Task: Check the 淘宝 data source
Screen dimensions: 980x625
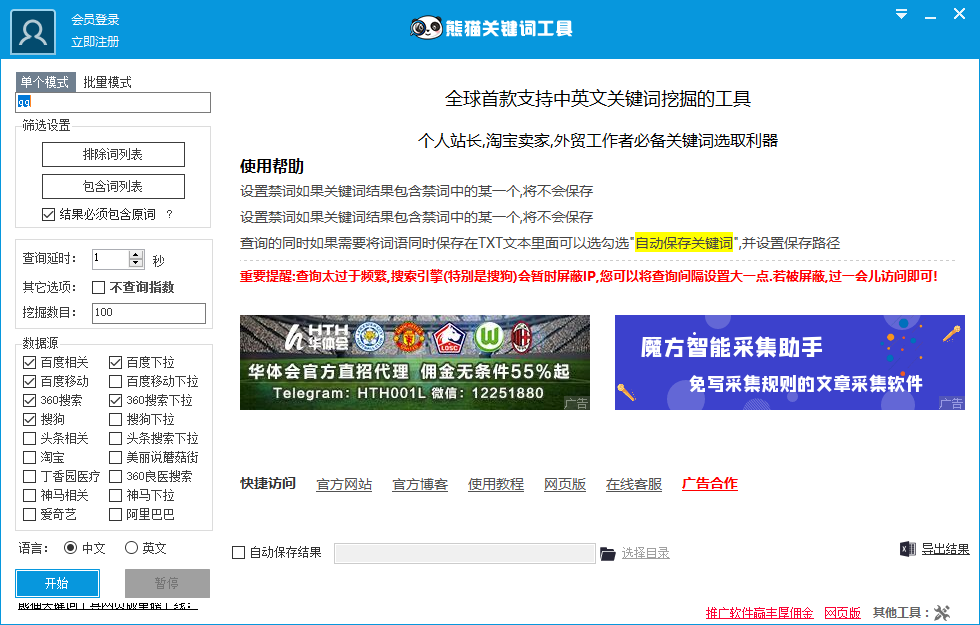Action: tap(29, 458)
